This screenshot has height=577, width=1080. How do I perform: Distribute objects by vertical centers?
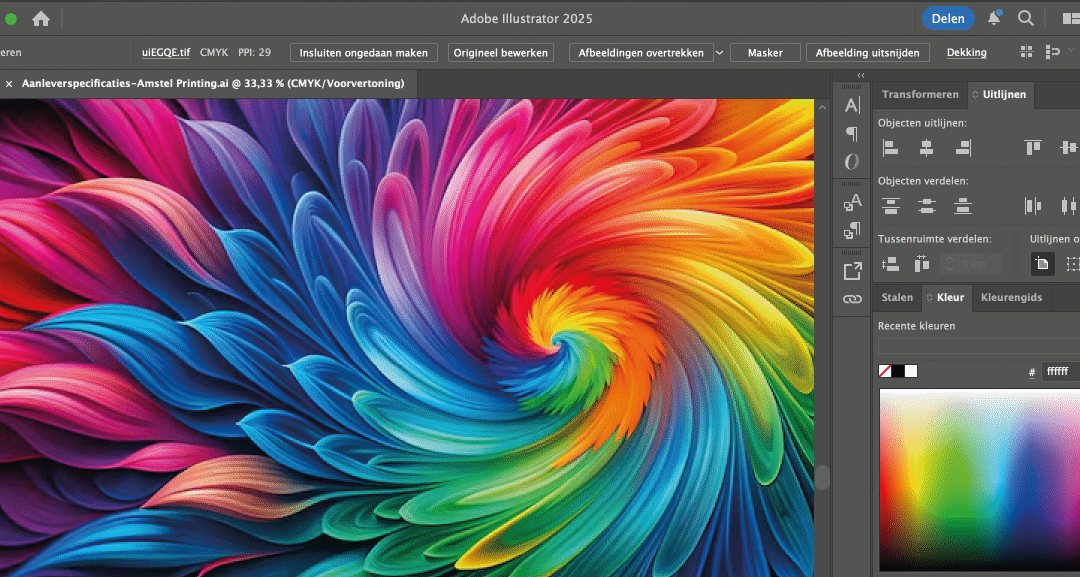pyautogui.click(x=926, y=205)
